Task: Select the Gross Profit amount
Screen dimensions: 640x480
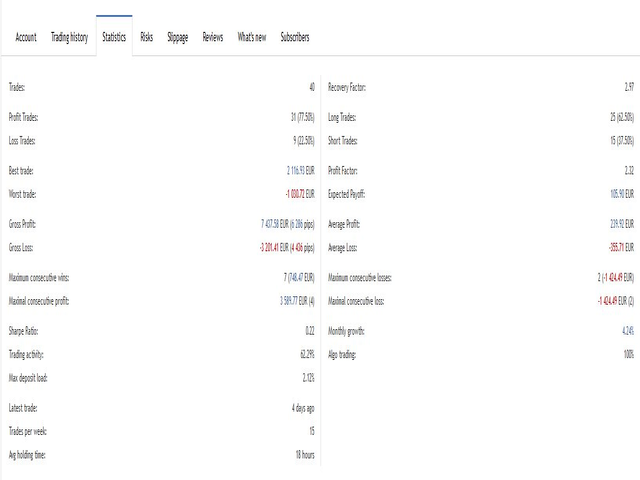Action: tap(287, 224)
